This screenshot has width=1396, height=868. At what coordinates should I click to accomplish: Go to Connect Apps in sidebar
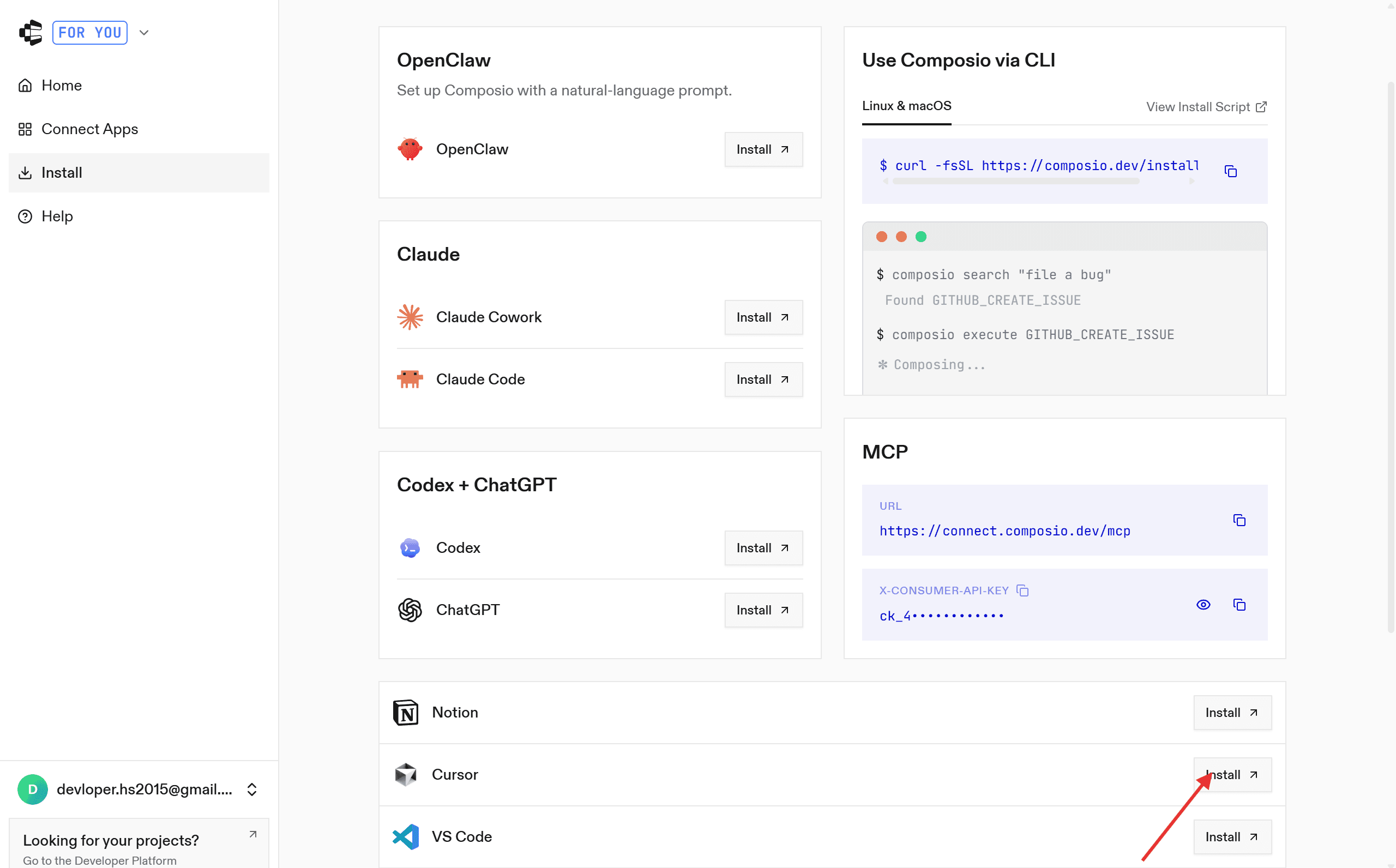(89, 129)
